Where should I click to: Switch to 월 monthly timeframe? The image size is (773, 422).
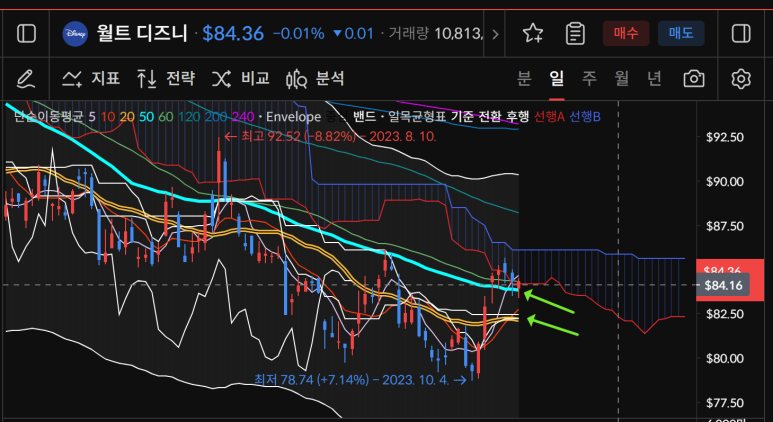pyautogui.click(x=622, y=78)
